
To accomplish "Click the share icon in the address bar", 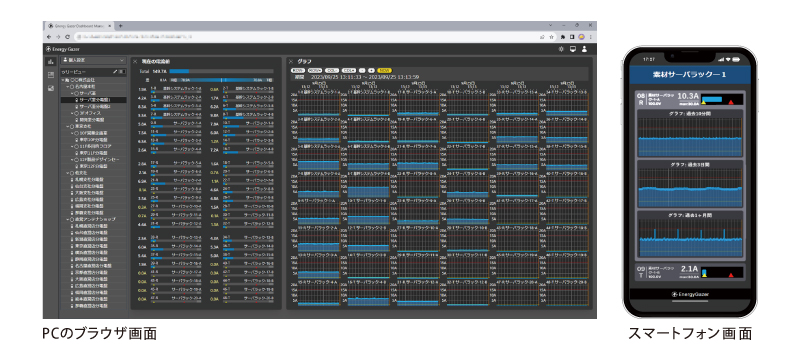I will (542, 37).
